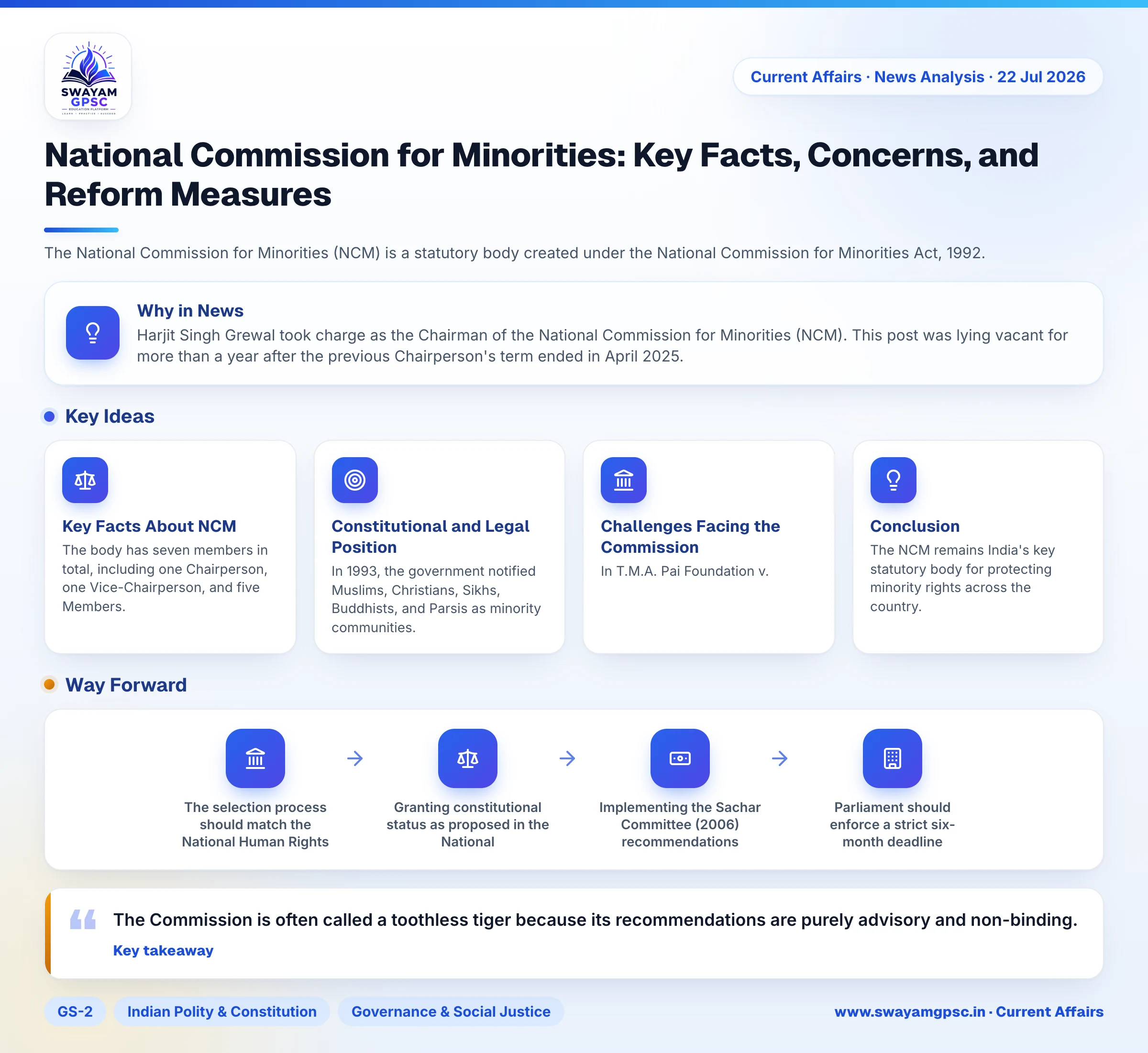Screen dimensions: 1148x1053
Task: Click the Current Affairs News Analysis date badge
Action: pyautogui.click(x=918, y=77)
